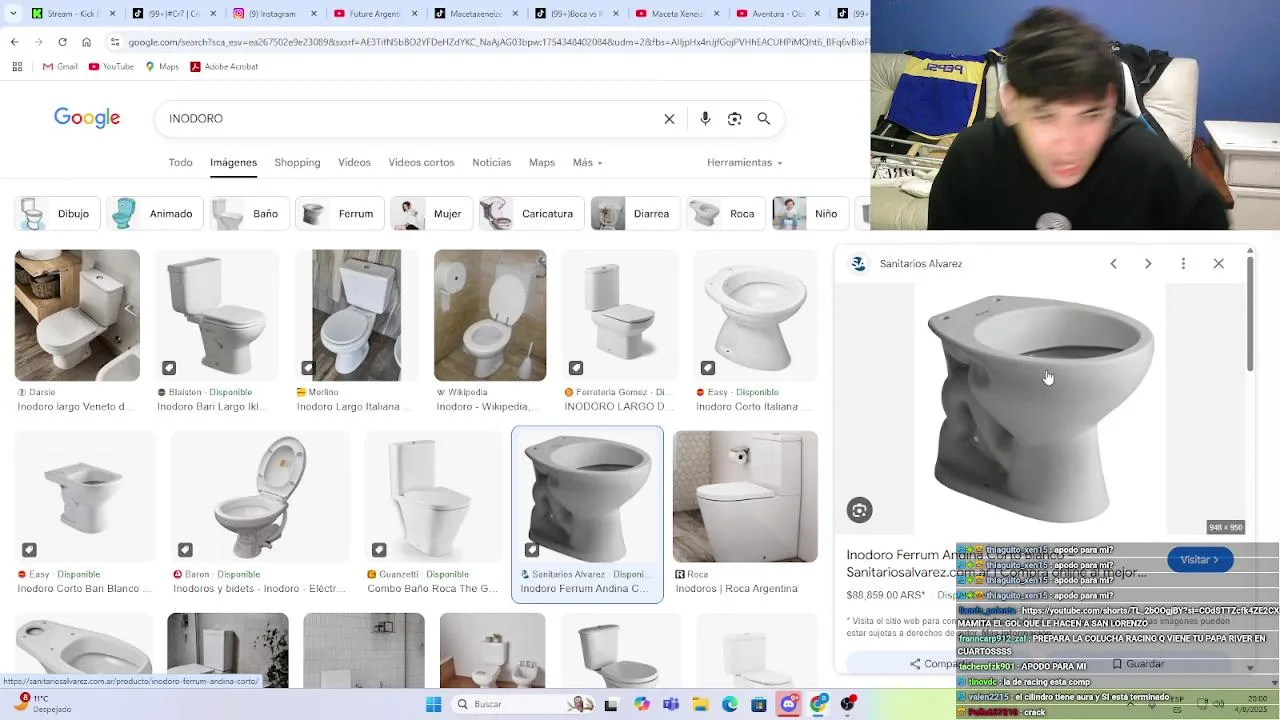Screen dimensions: 1280x720
Task: Open Blaisten Inodoro Bari Largo image
Action: (x=216, y=315)
